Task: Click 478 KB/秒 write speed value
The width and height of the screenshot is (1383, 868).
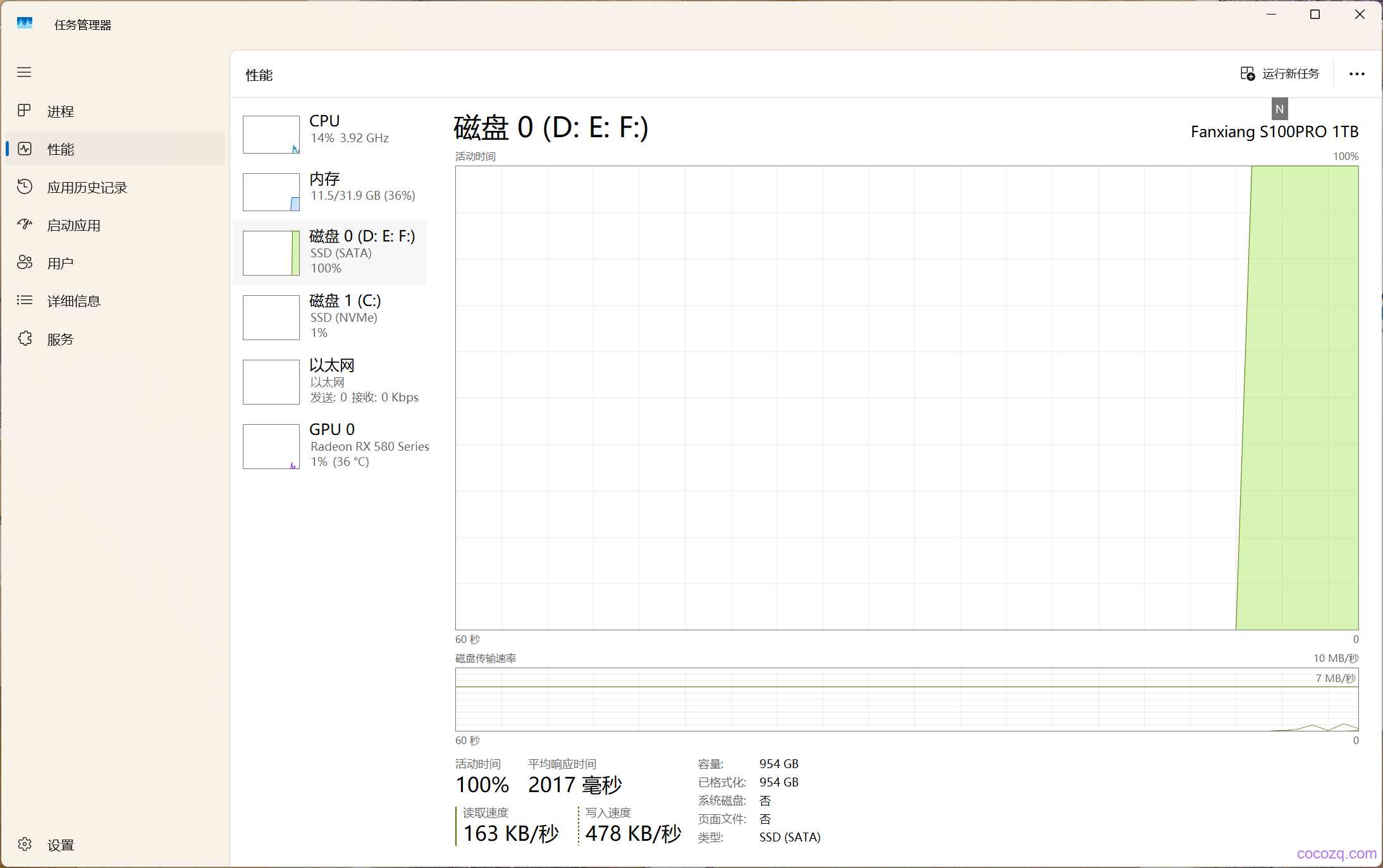Action: (x=633, y=833)
